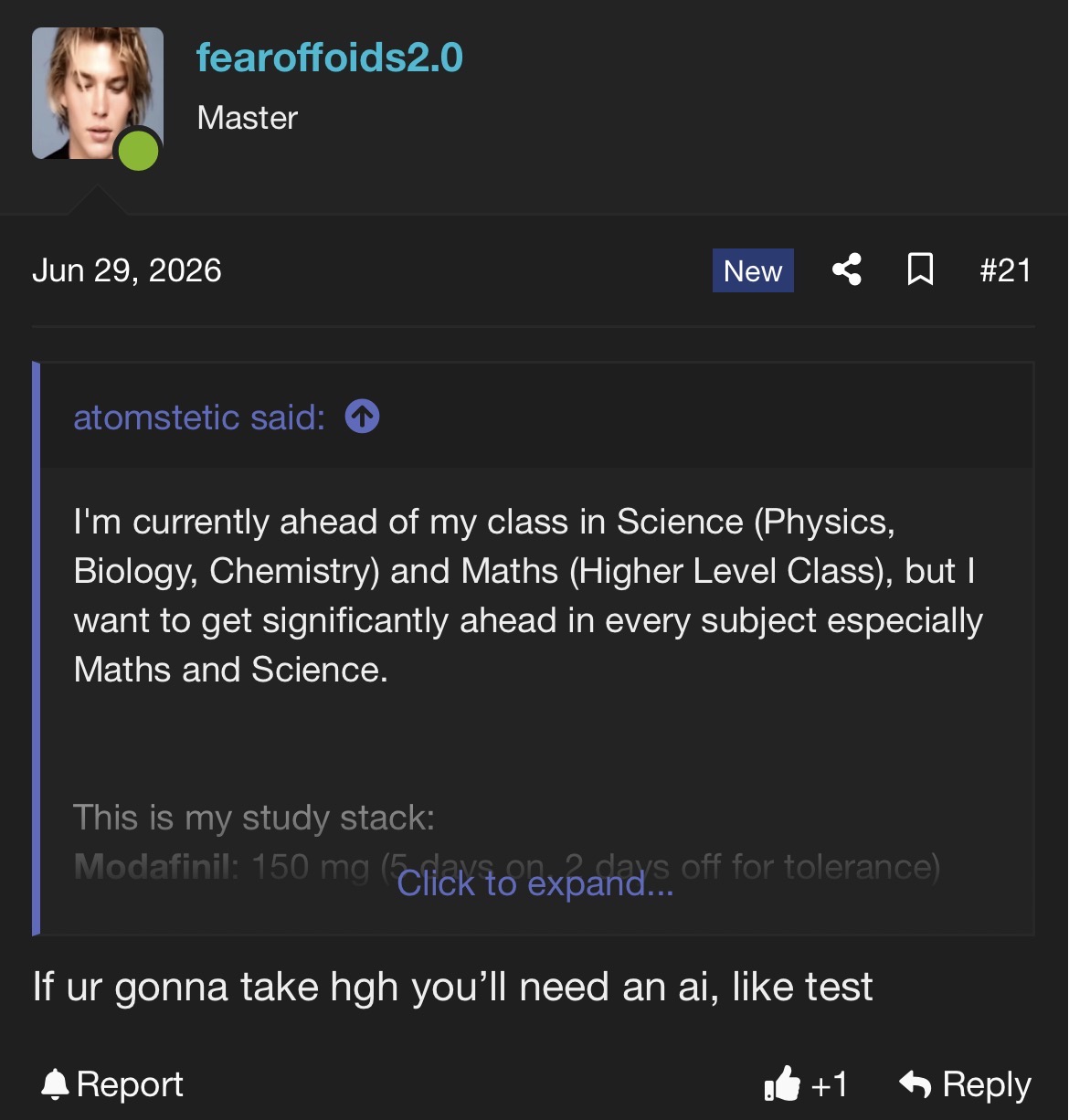
Task: Open the fearoffoids2.0 profile link
Action: [330, 57]
